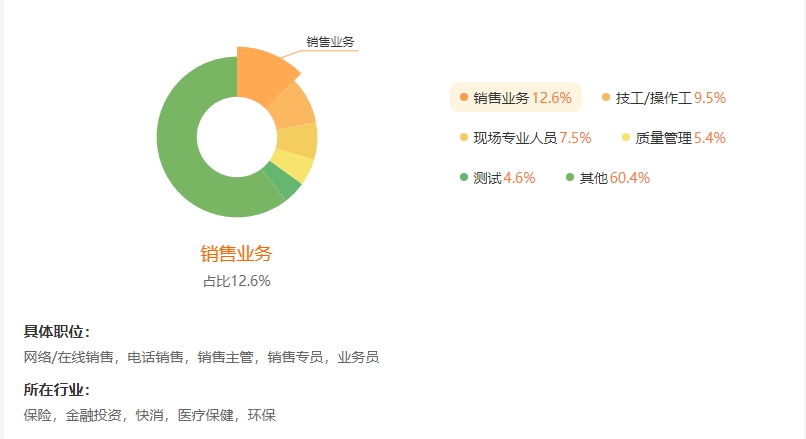806x439 pixels.
Task: Select the 测试 4.6% legend entry
Action: coord(498,177)
